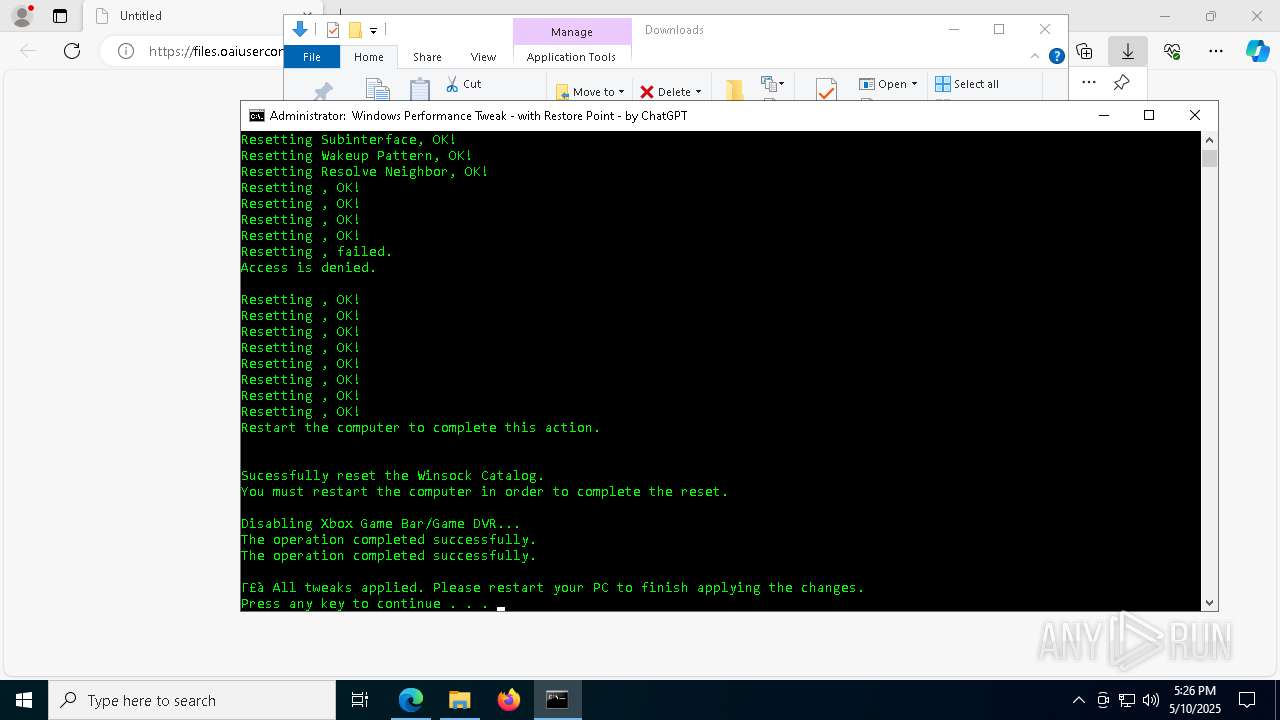
Task: Click Explorer quick access New folder icon
Action: [x=354, y=30]
